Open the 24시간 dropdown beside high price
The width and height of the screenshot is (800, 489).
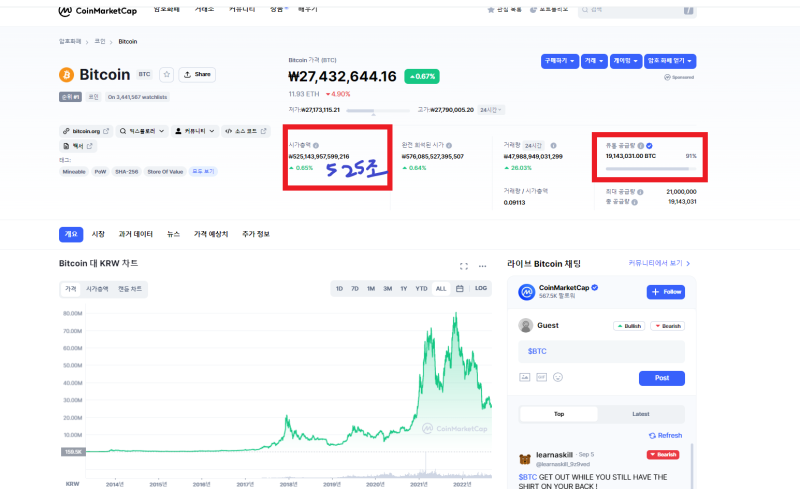click(x=491, y=110)
